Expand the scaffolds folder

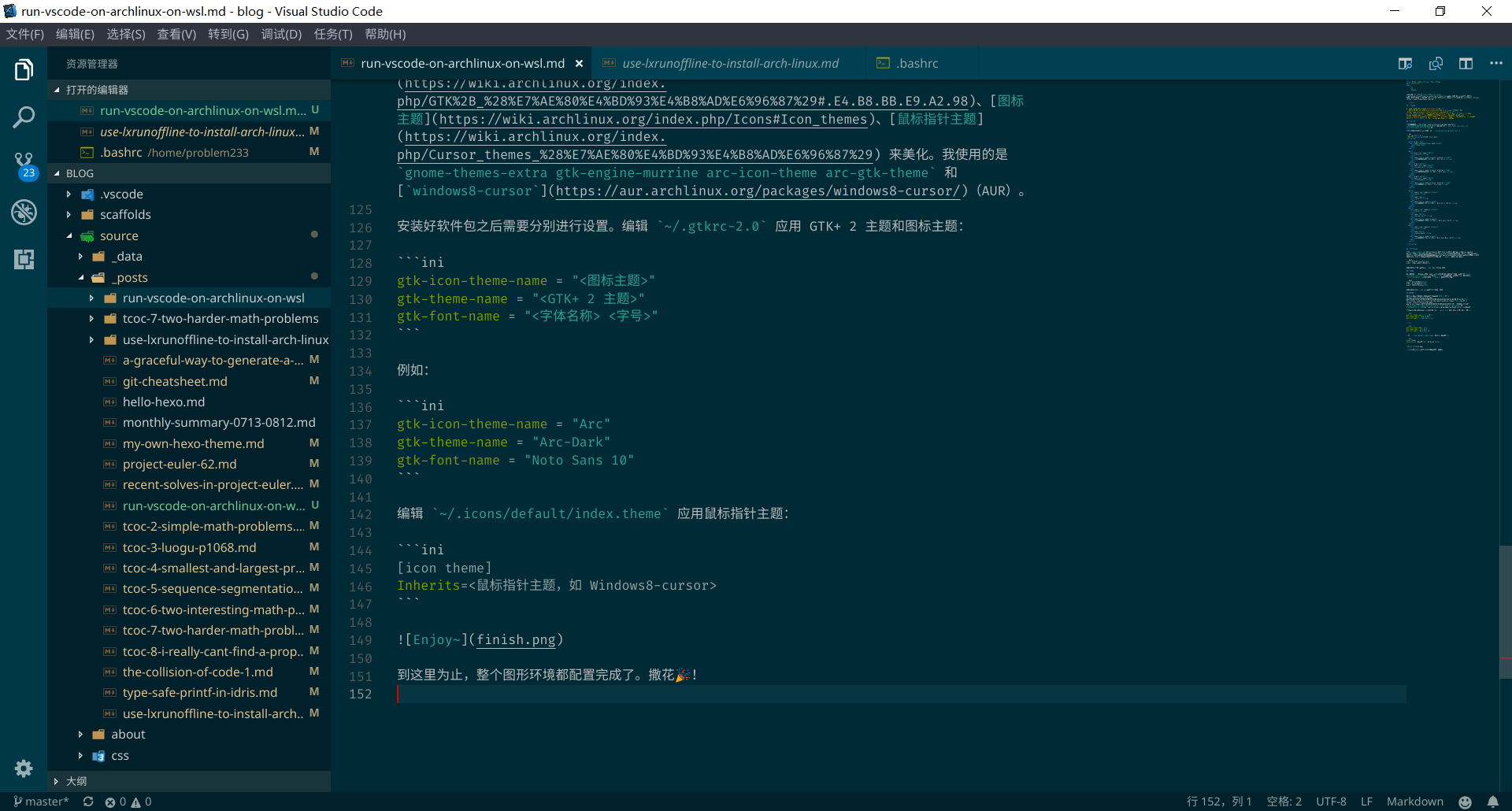(125, 215)
